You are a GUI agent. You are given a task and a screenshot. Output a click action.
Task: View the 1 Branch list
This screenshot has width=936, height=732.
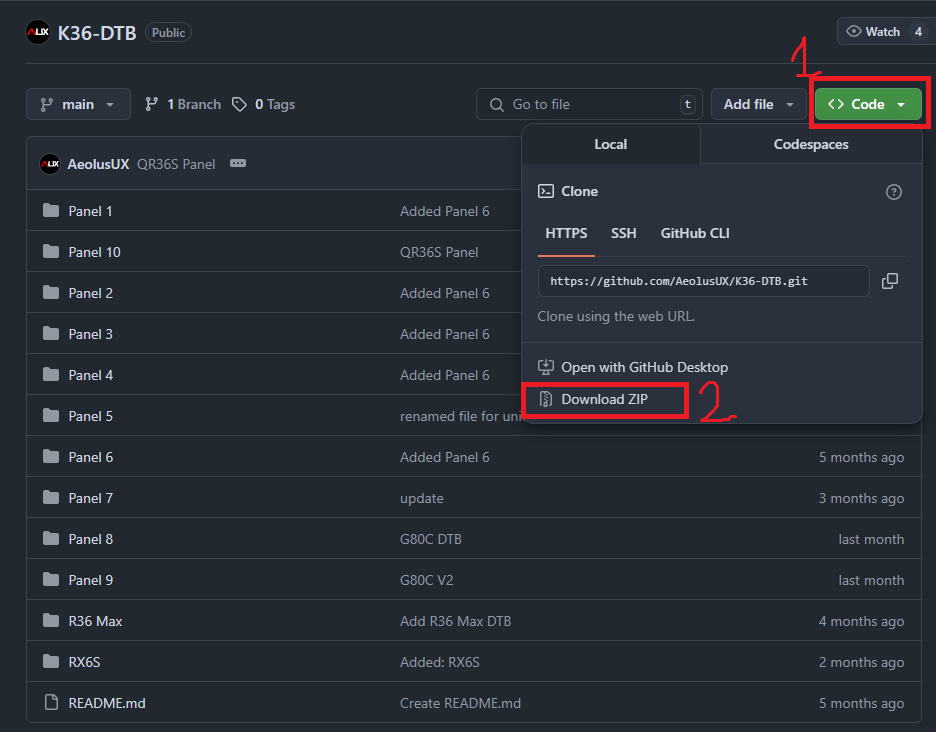pos(183,104)
